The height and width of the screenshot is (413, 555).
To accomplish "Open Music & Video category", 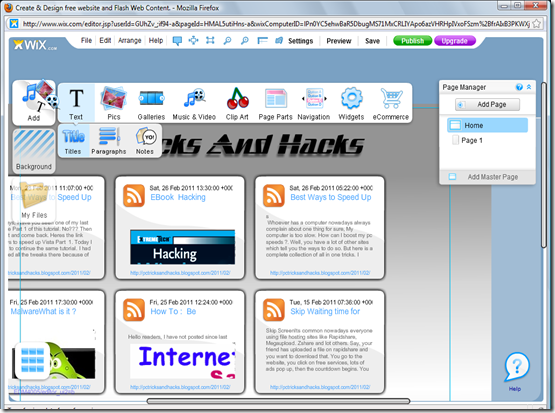I will pos(194,103).
